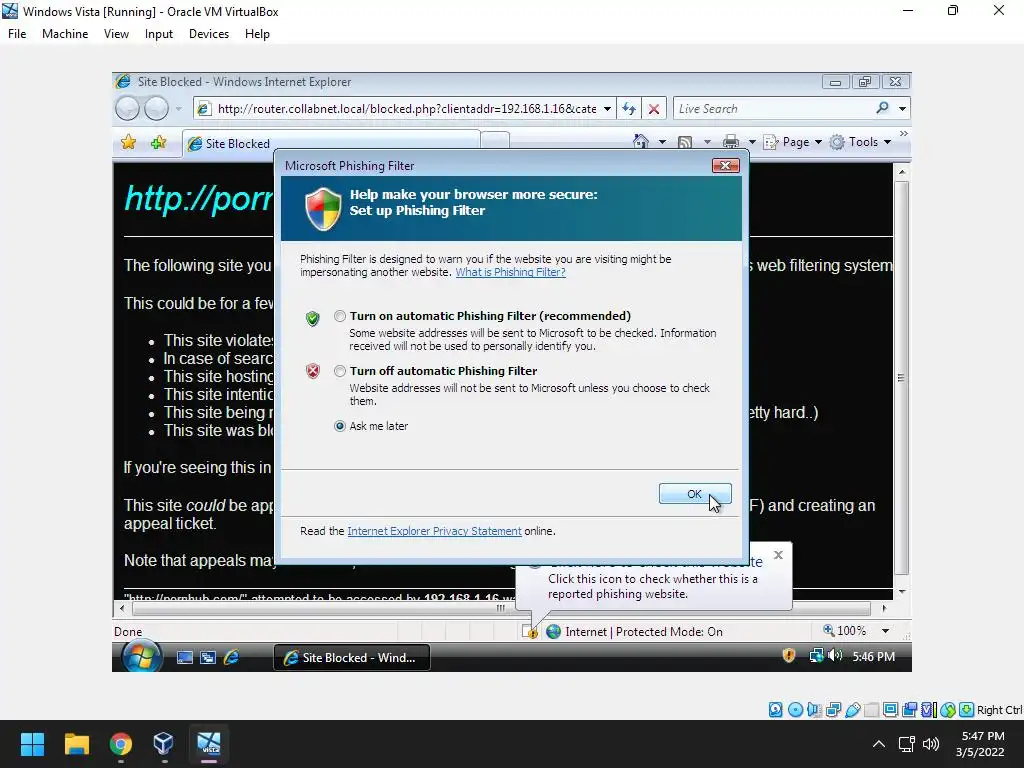Open the Tools menu in IE toolbar

click(x=860, y=142)
